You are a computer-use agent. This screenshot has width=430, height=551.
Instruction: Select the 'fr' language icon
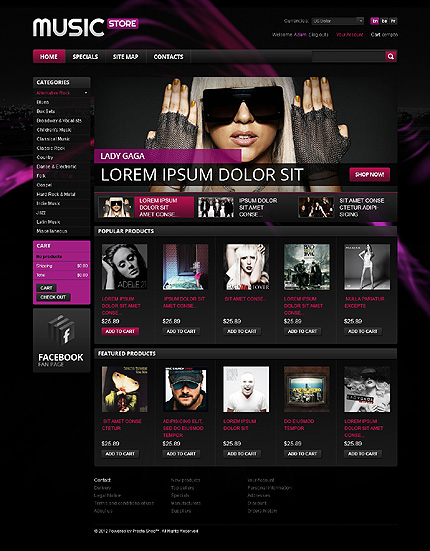(393, 21)
